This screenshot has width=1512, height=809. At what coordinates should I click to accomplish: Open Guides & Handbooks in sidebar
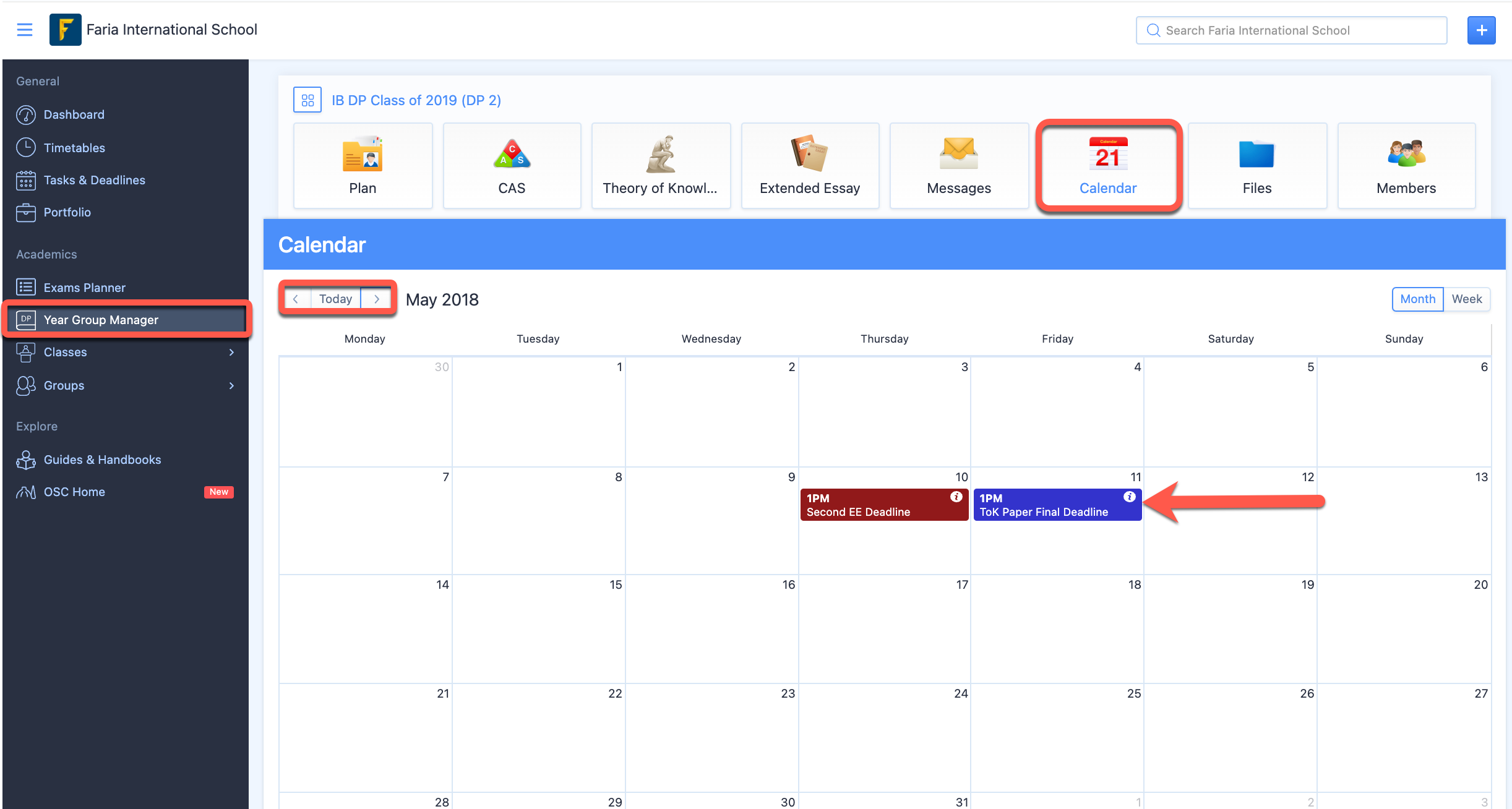pos(125,460)
